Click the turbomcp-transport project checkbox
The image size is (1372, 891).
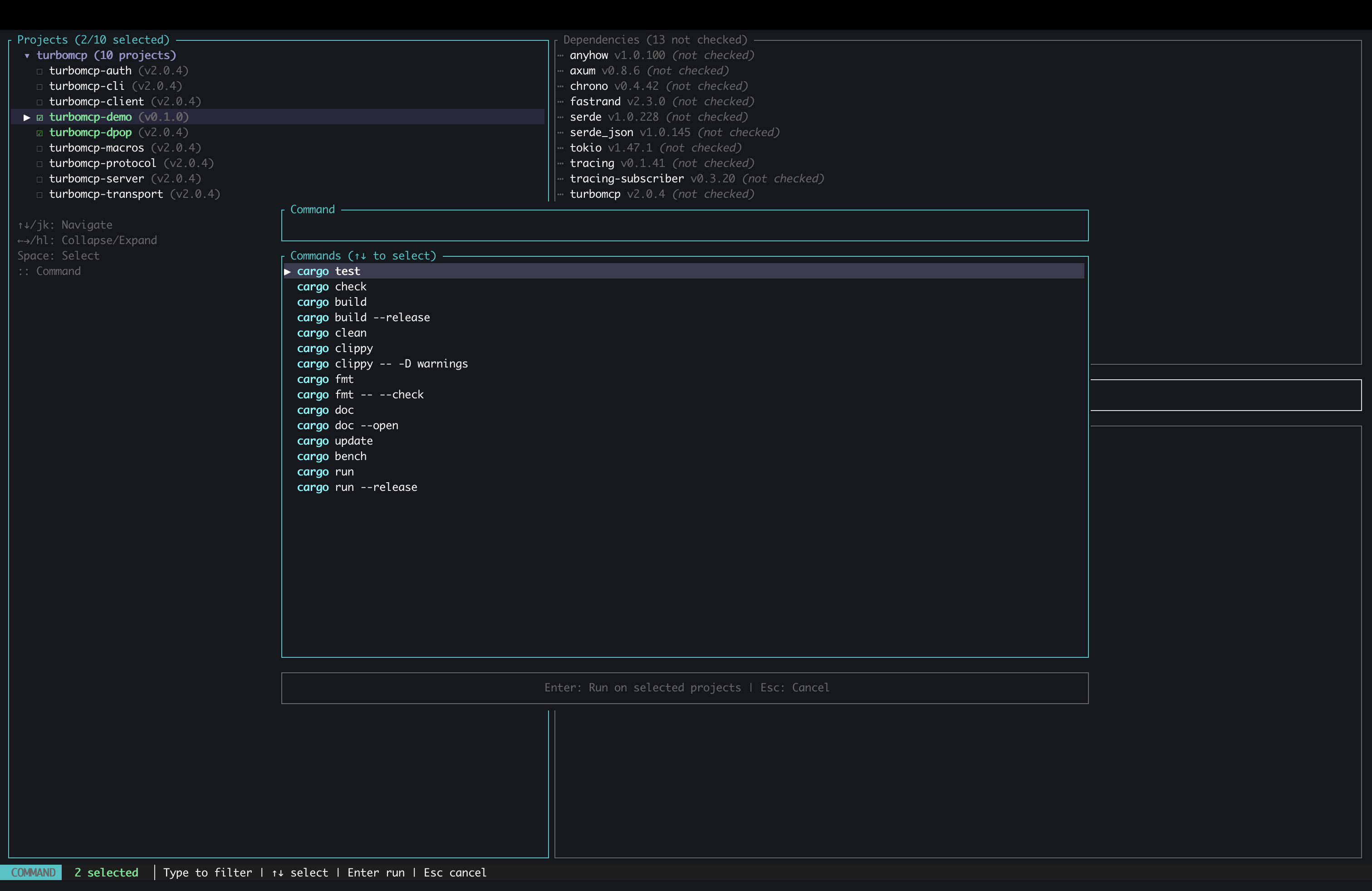click(x=39, y=195)
